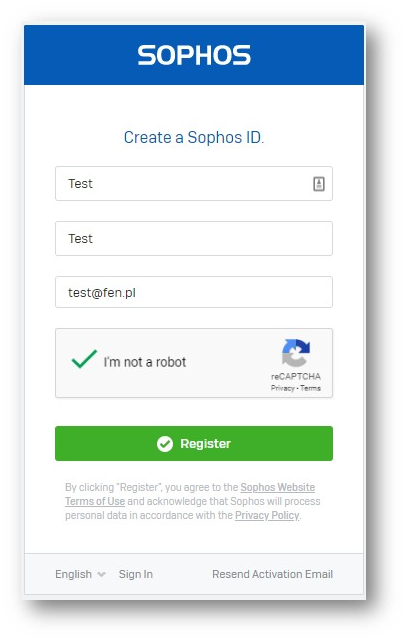Click the I'm not a robot label
Viewport: 408px width, 642px height.
[x=145, y=362]
